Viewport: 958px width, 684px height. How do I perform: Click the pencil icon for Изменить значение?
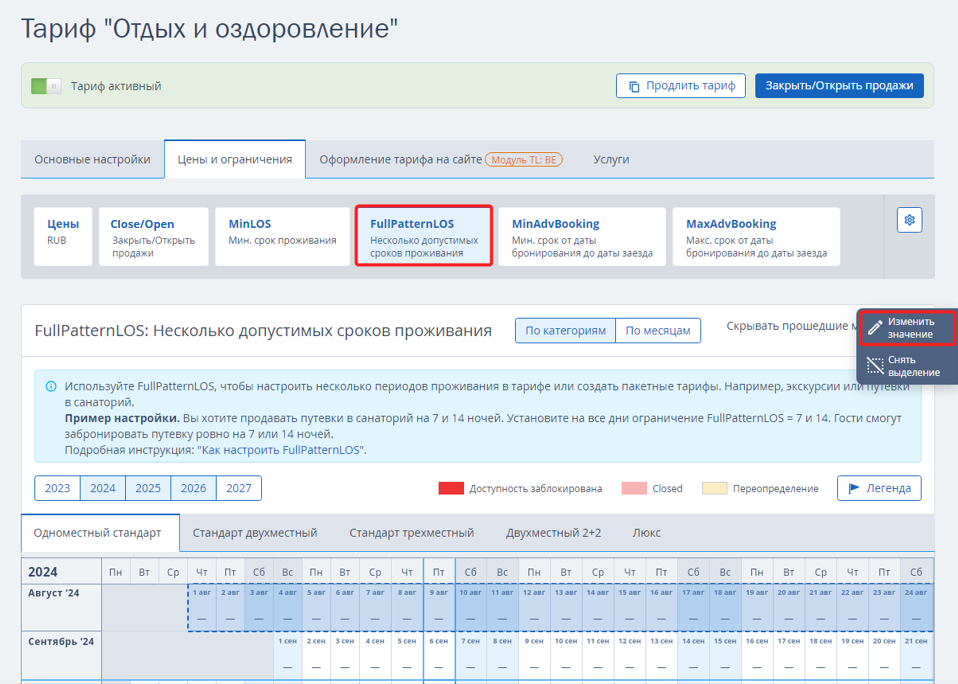click(x=875, y=328)
